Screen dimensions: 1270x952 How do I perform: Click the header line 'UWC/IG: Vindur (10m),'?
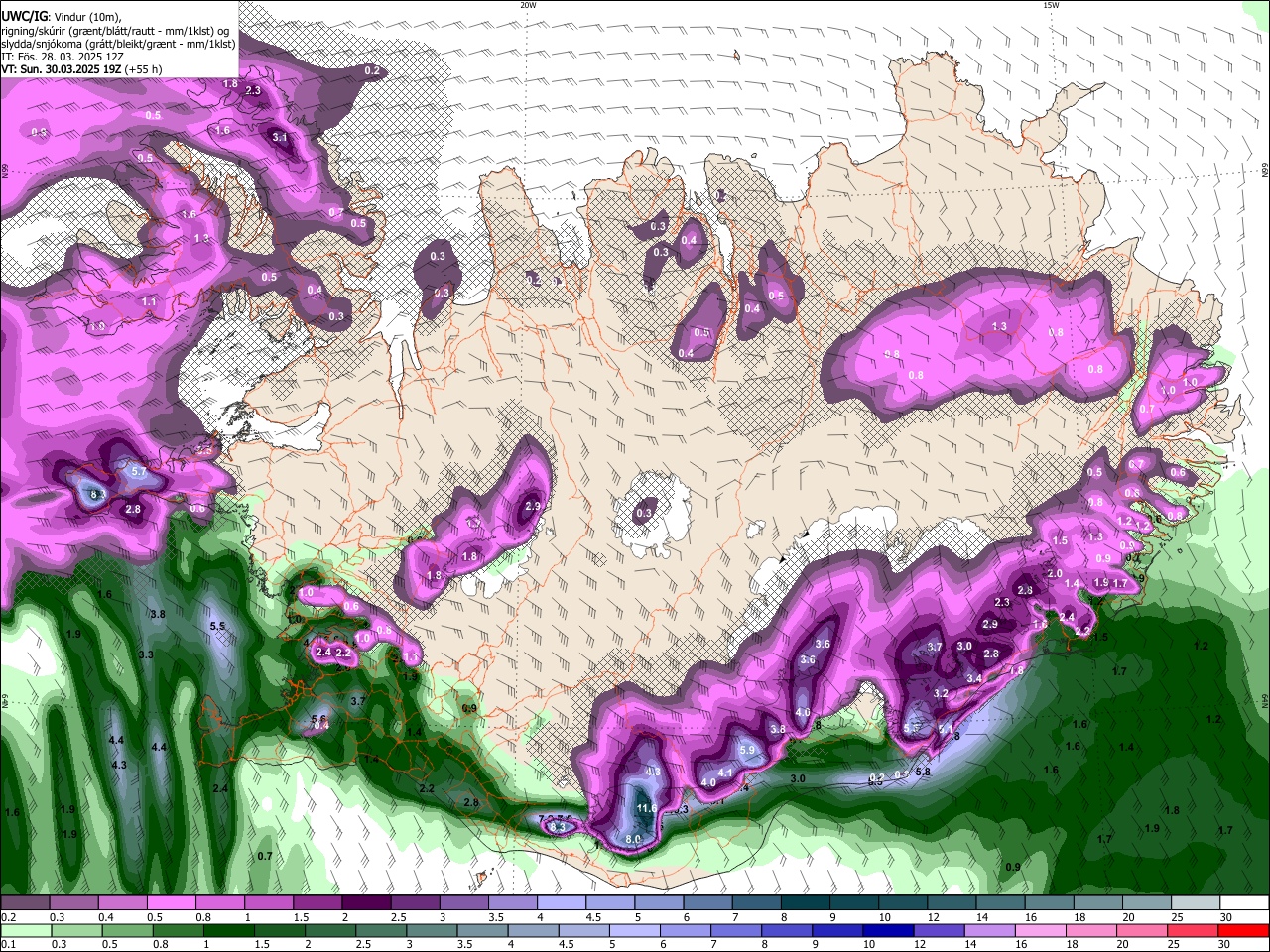click(62, 17)
